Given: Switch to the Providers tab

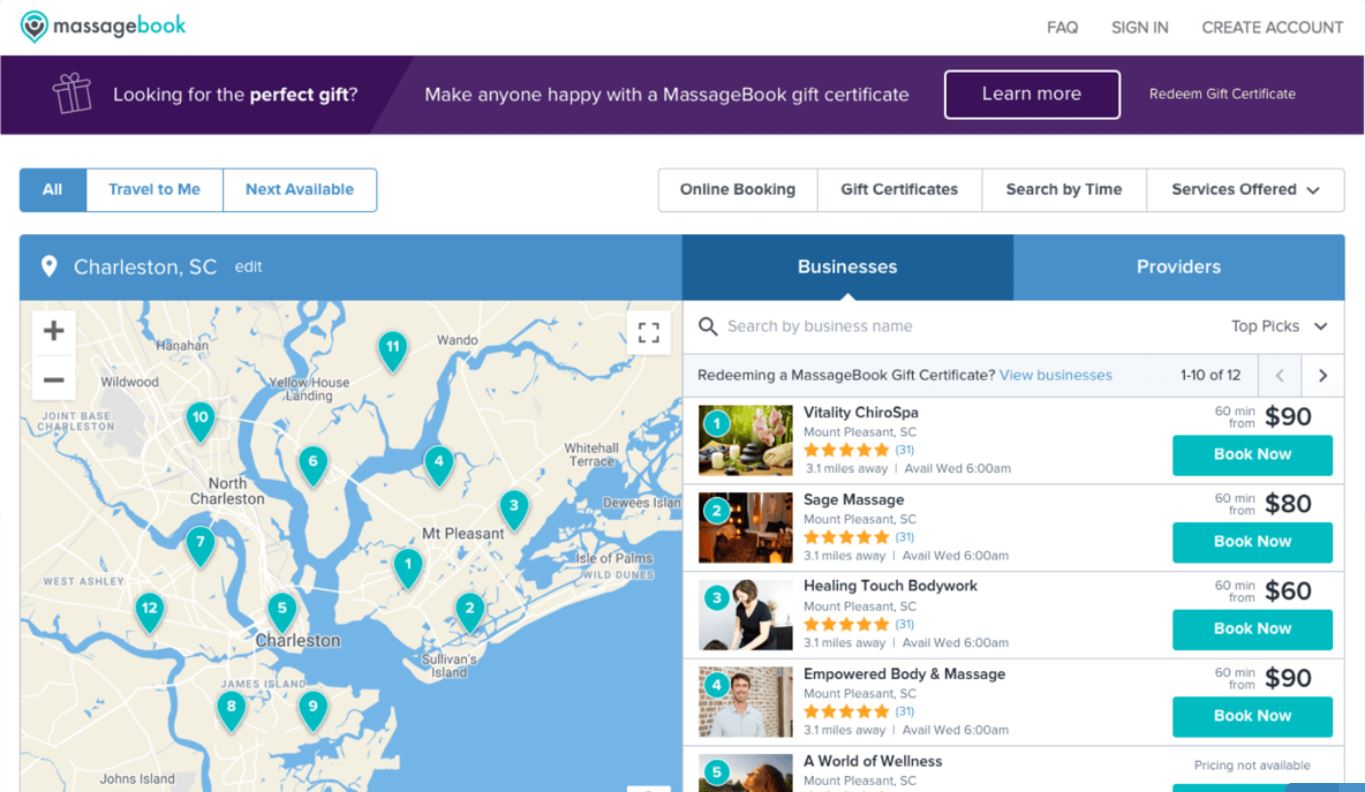Looking at the screenshot, I should (1178, 267).
